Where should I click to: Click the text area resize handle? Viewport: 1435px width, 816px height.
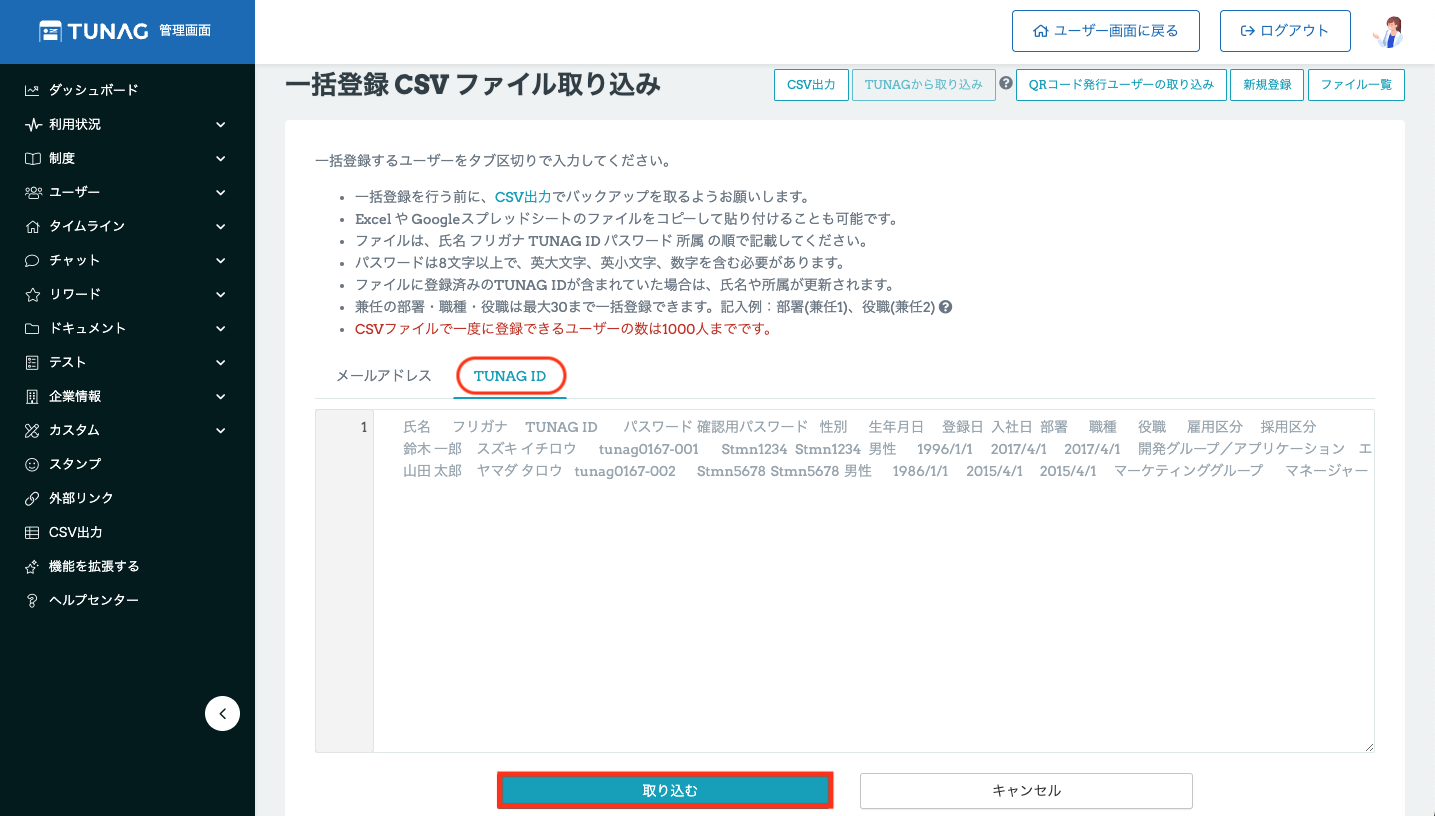click(1369, 746)
